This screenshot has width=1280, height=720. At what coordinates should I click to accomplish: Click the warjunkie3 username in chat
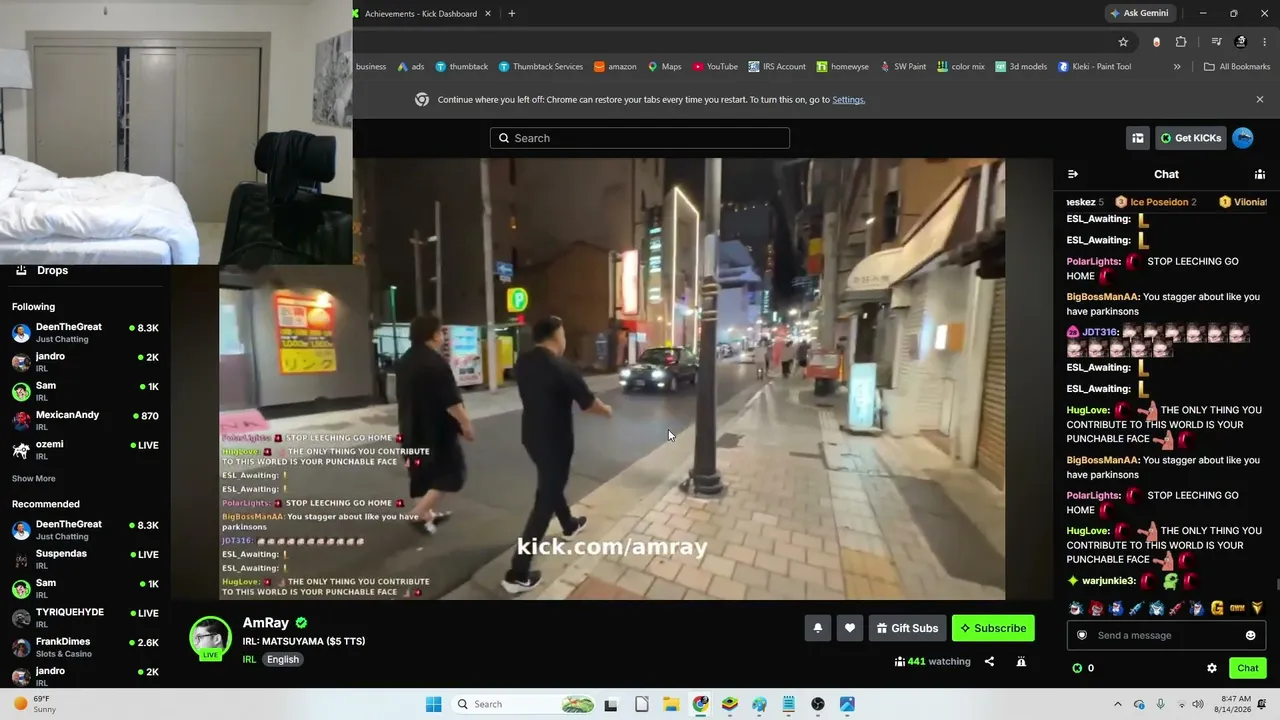click(1109, 581)
